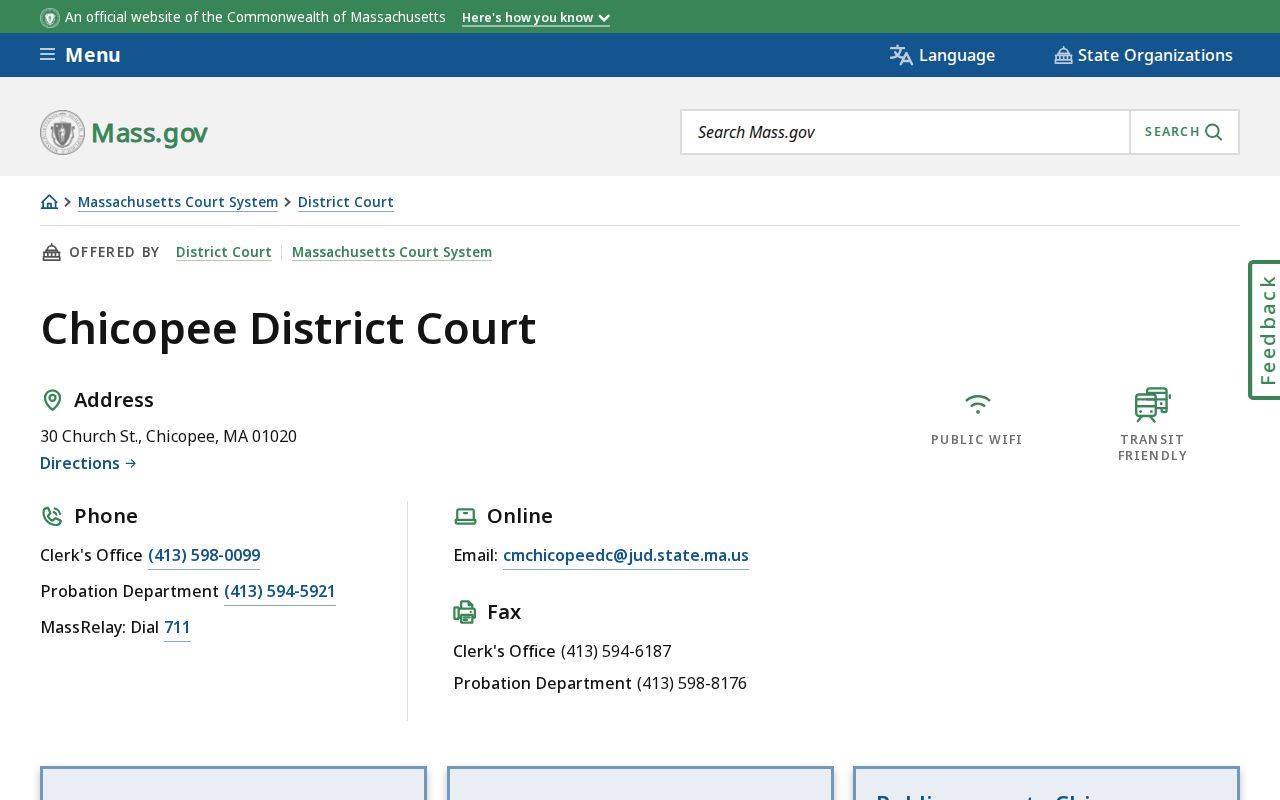The image size is (1280, 800).
Task: Click the Transit Friendly bus icon
Action: pyautogui.click(x=1152, y=404)
